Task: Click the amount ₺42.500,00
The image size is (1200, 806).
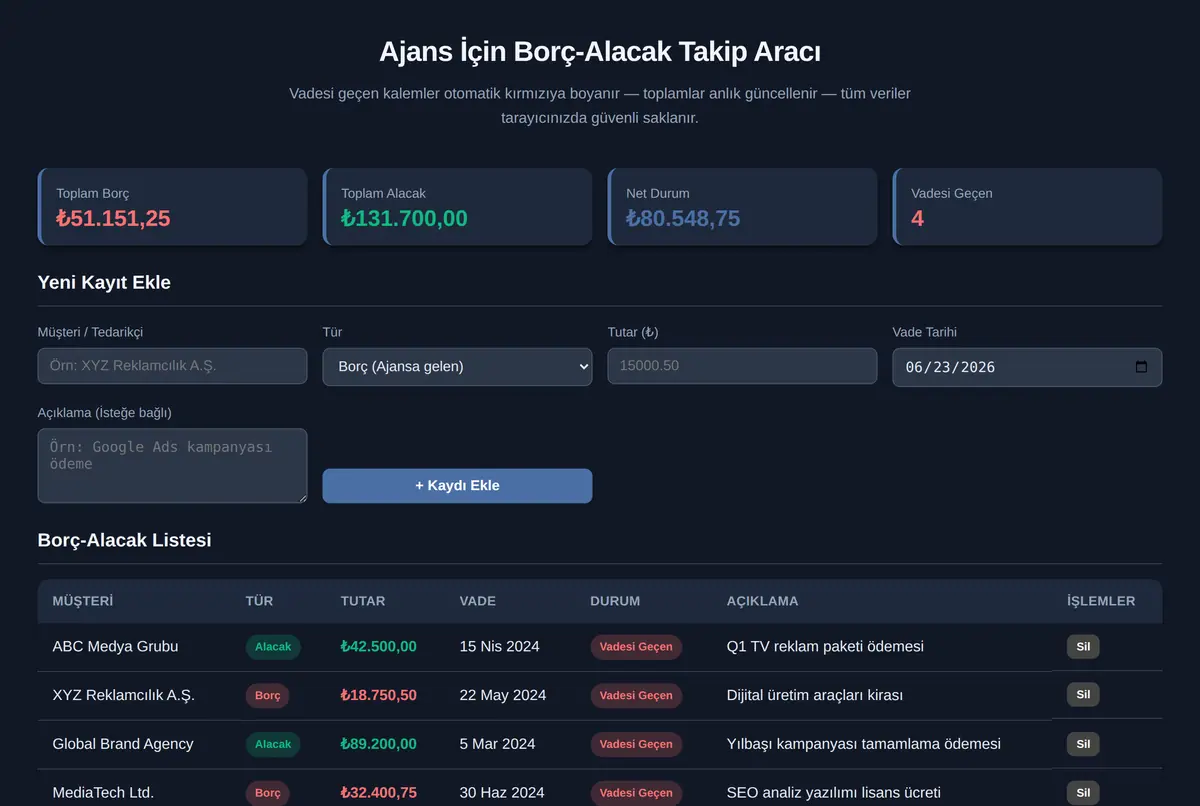Action: coord(379,647)
